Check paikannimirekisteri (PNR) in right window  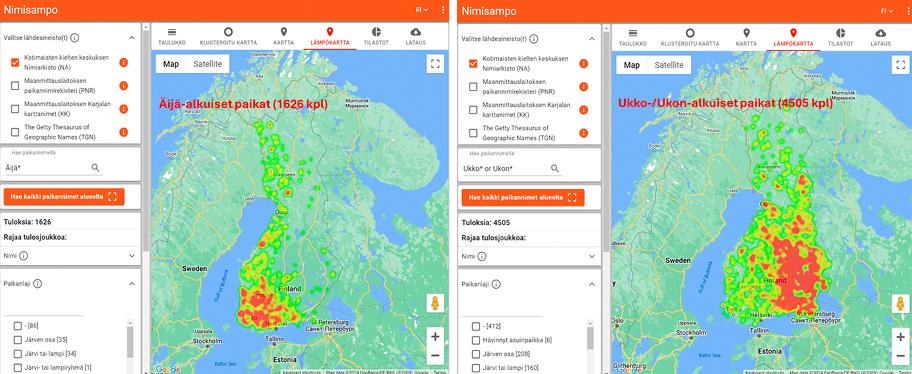473,87
